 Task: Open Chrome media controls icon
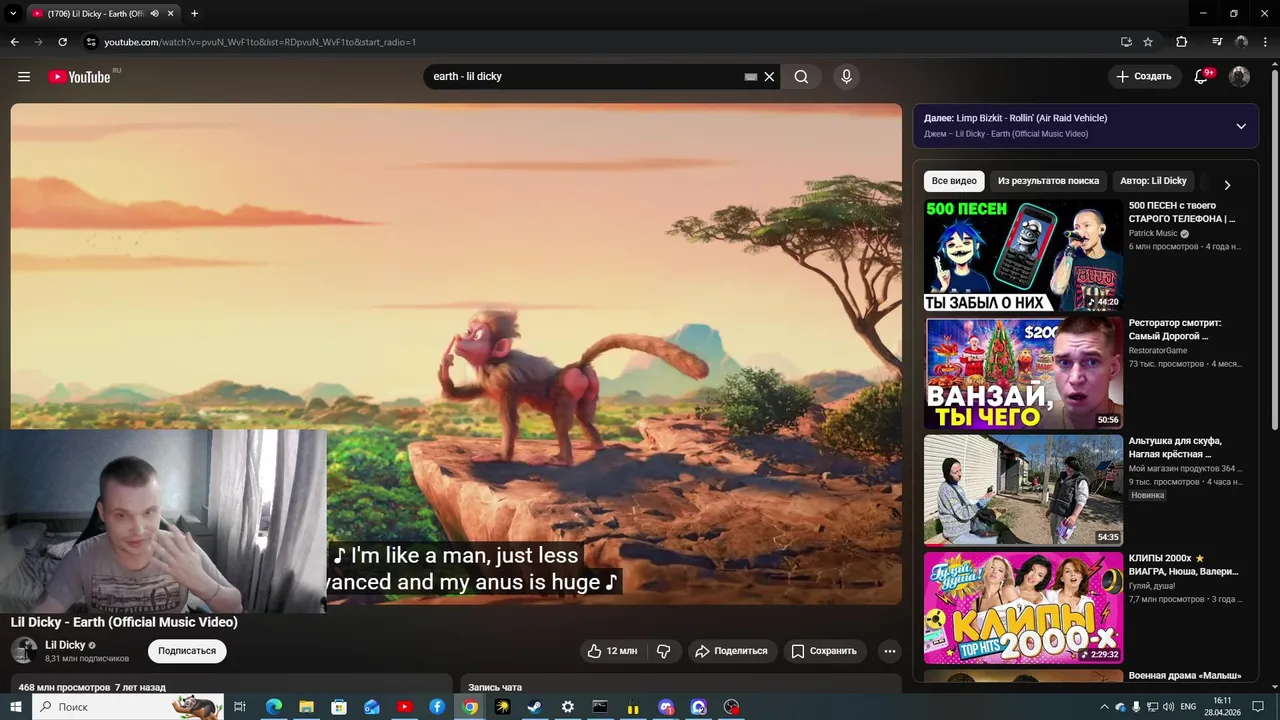[x=1217, y=42]
